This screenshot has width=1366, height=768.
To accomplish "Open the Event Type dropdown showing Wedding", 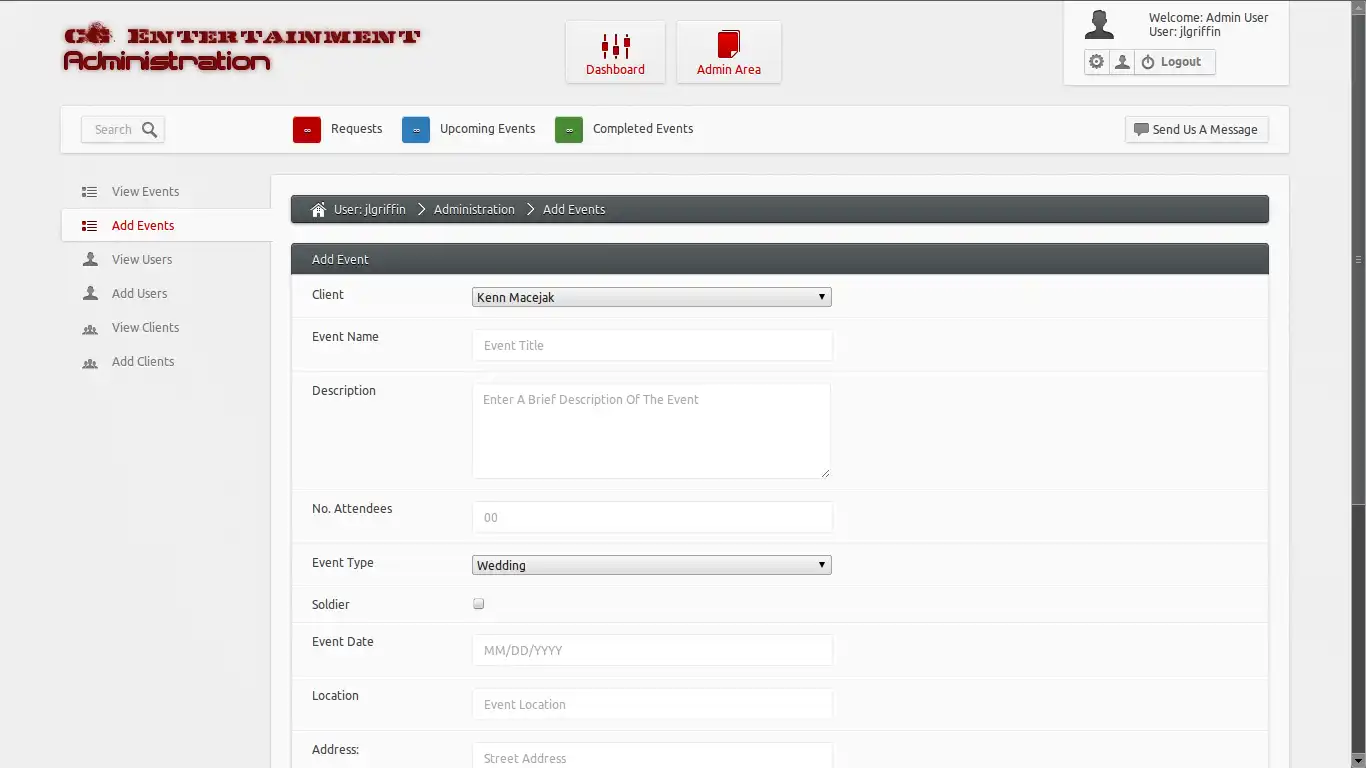I will pos(651,565).
